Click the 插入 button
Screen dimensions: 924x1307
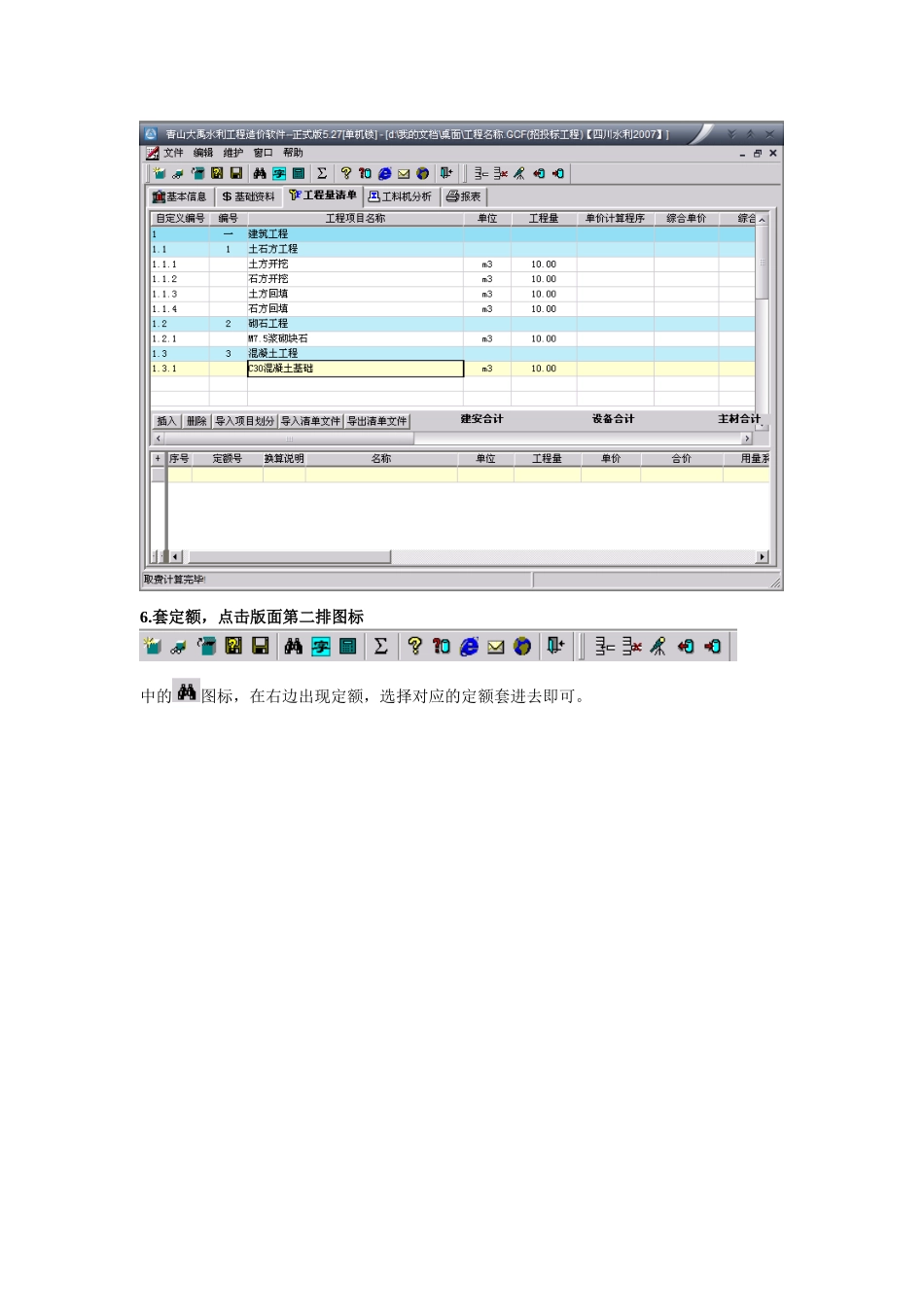pyautogui.click(x=166, y=421)
